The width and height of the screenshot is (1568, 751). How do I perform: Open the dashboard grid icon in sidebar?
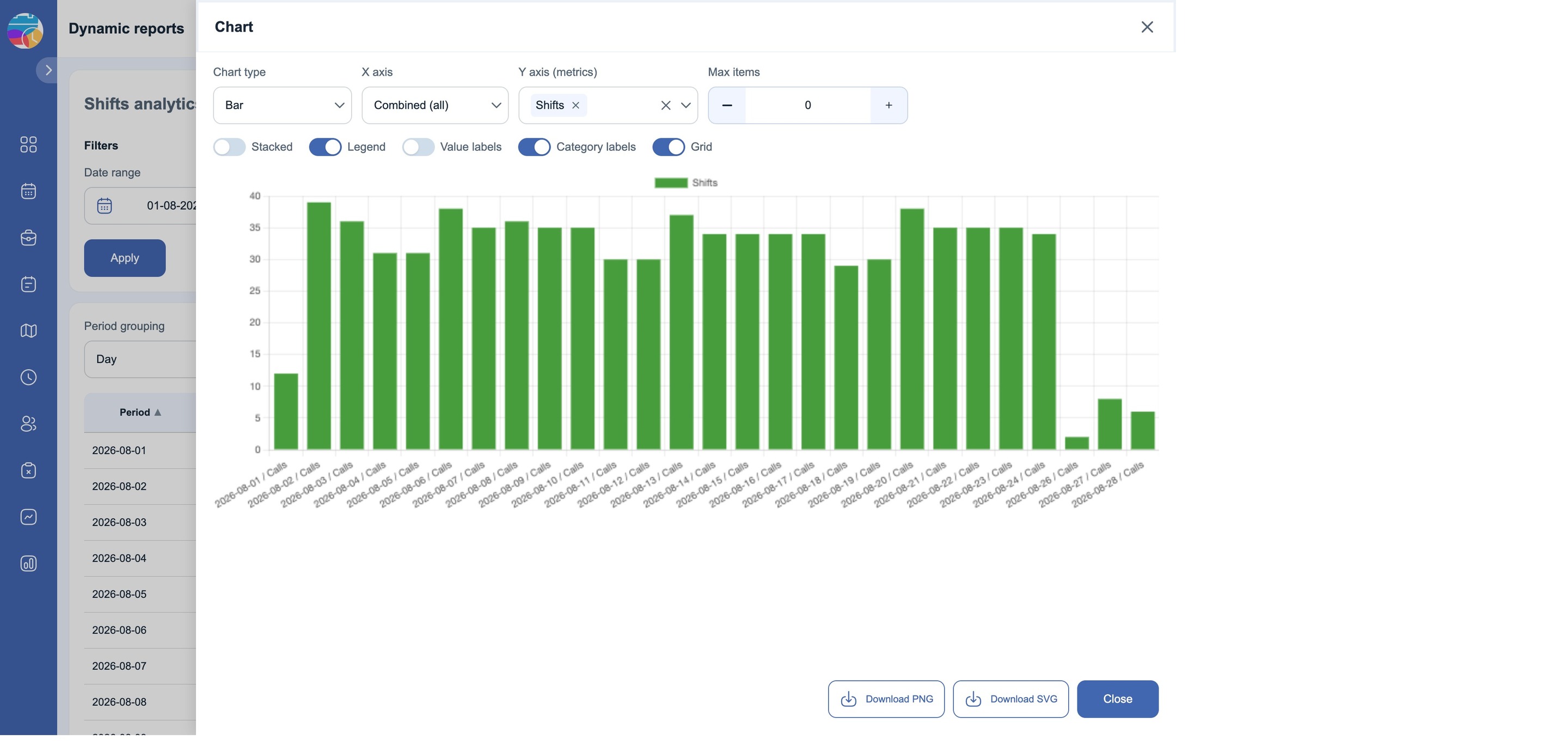coord(29,144)
